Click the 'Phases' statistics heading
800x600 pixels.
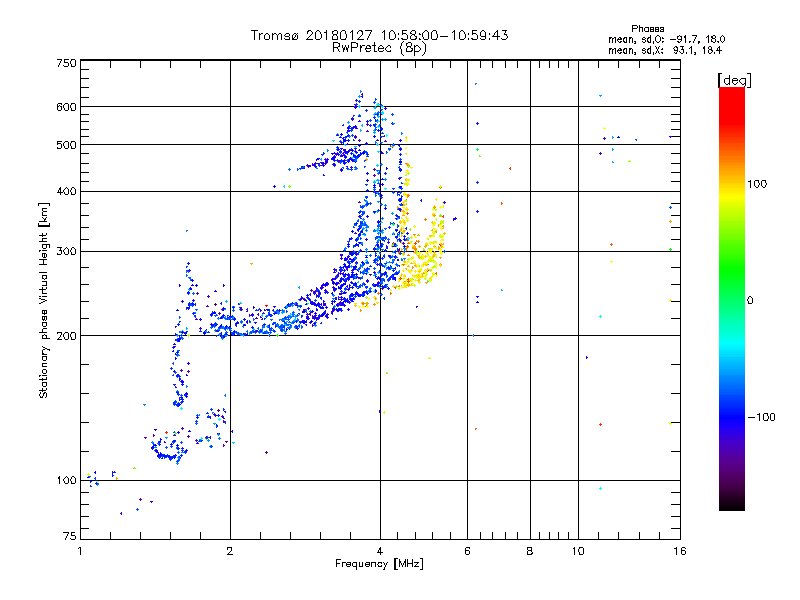click(647, 29)
